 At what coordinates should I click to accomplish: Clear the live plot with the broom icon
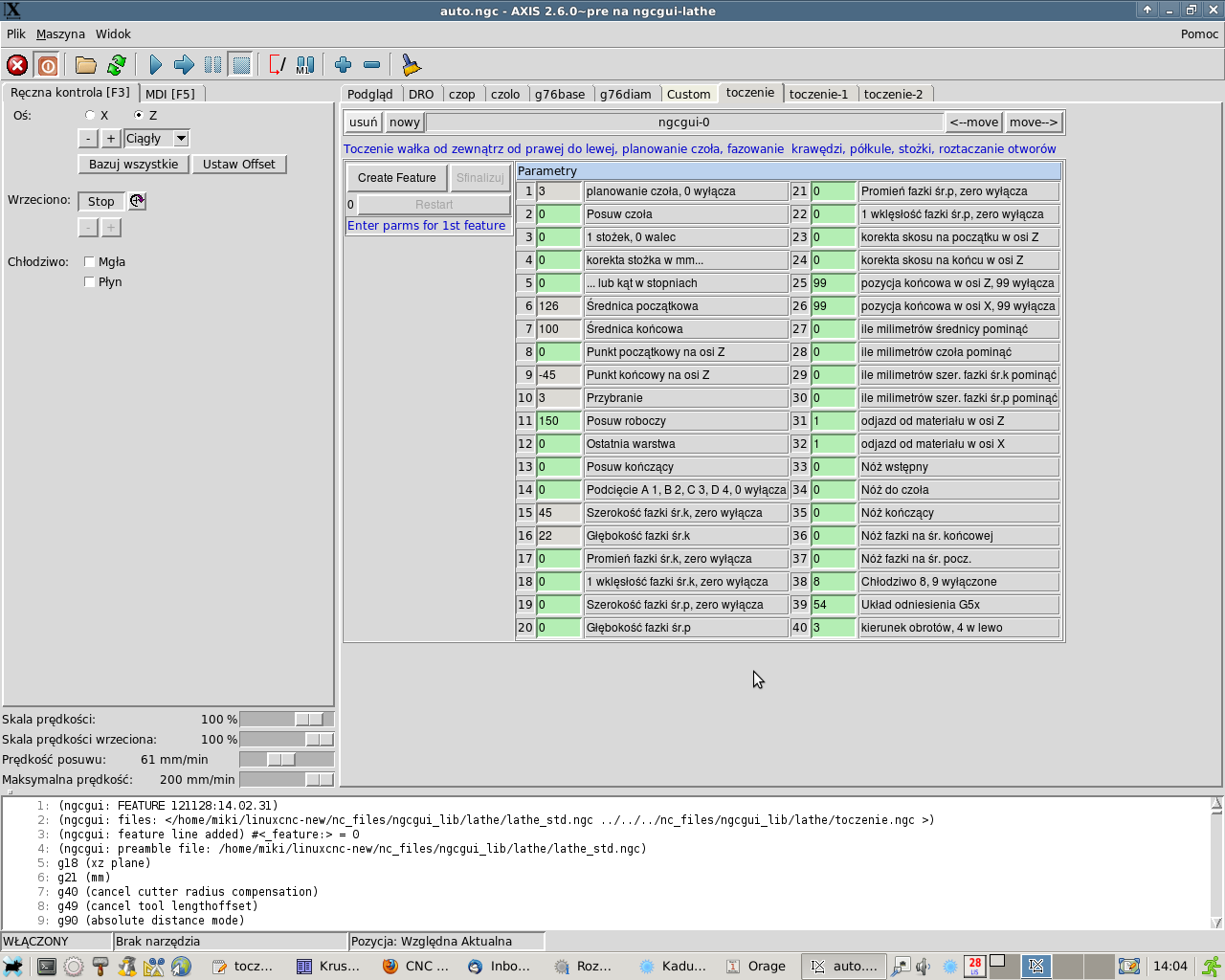(x=412, y=65)
